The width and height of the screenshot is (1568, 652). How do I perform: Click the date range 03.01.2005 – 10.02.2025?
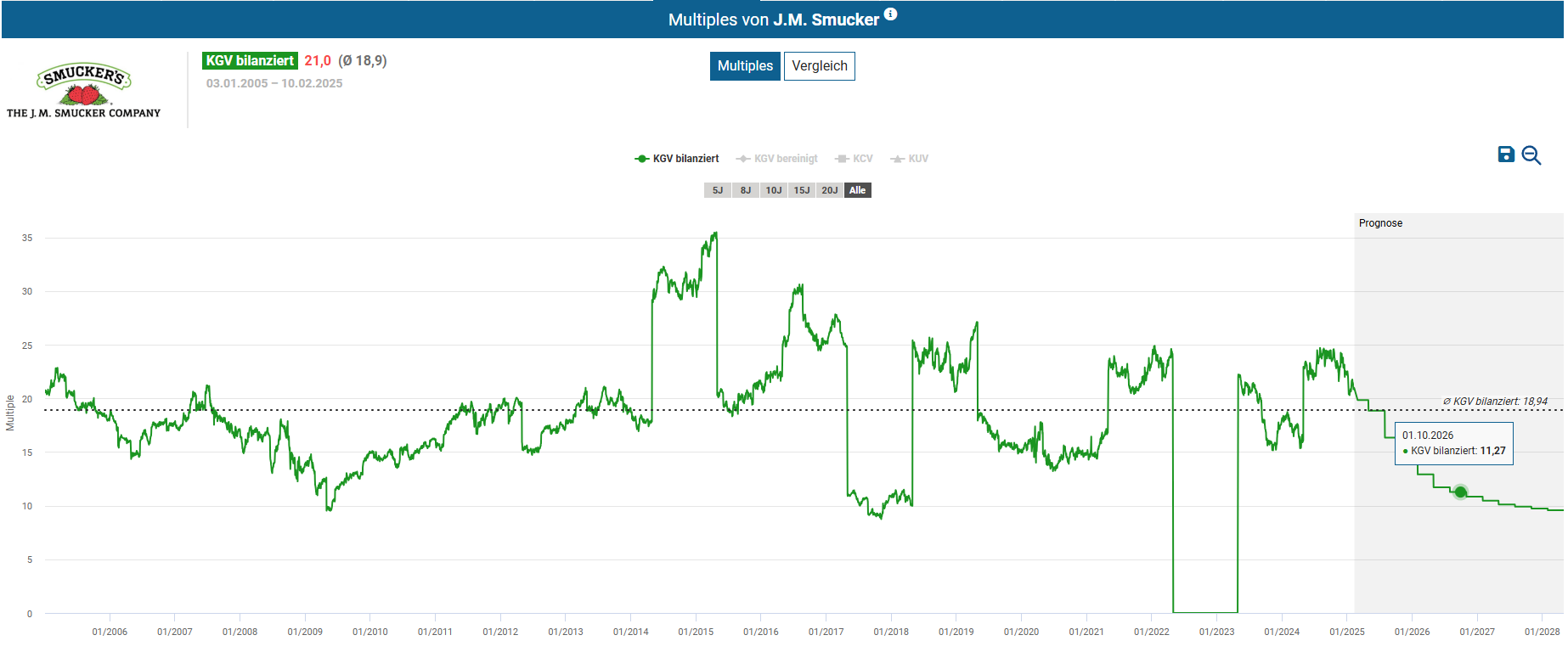click(274, 83)
